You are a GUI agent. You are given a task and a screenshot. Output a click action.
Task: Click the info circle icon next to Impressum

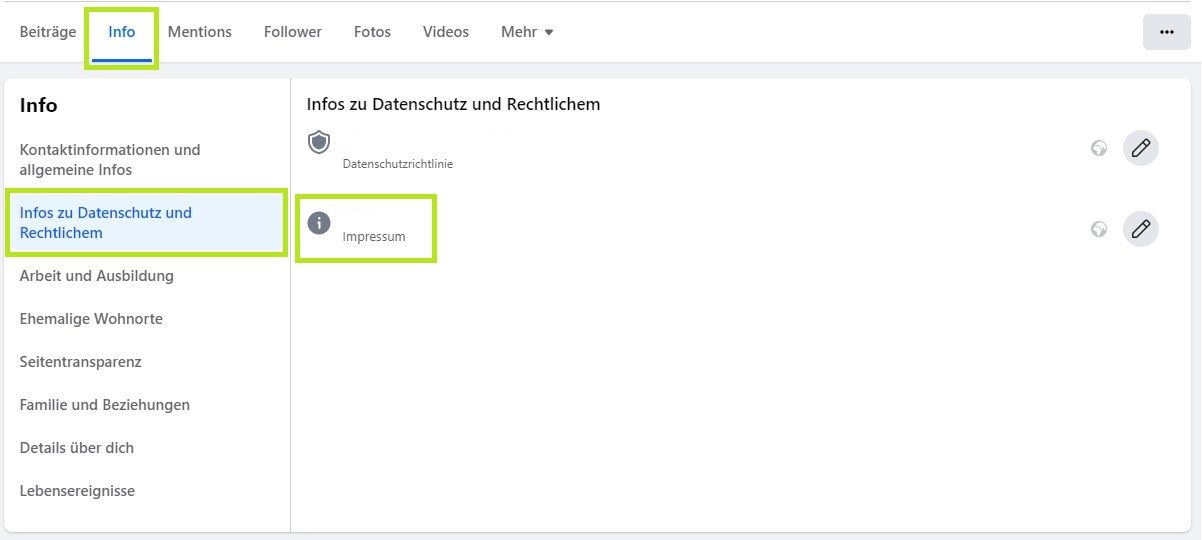pyautogui.click(x=319, y=223)
